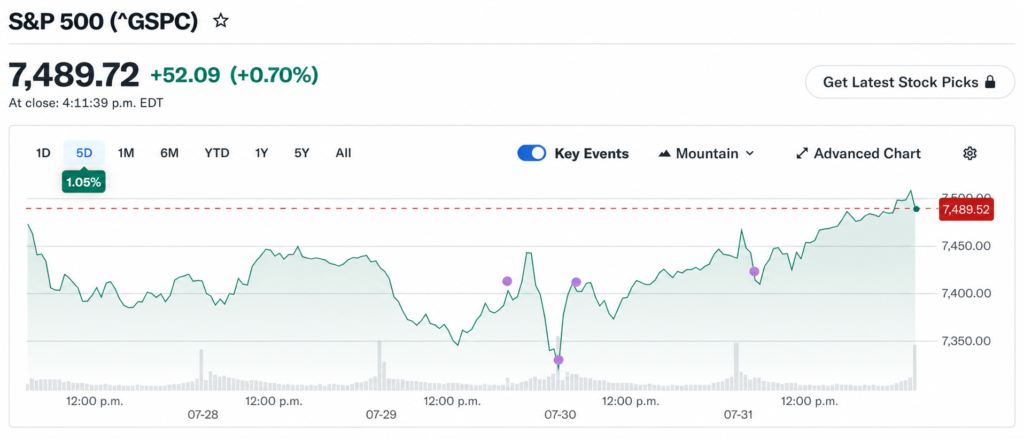Choose the YTD range
Screen dimensions: 1024x439
pos(217,154)
